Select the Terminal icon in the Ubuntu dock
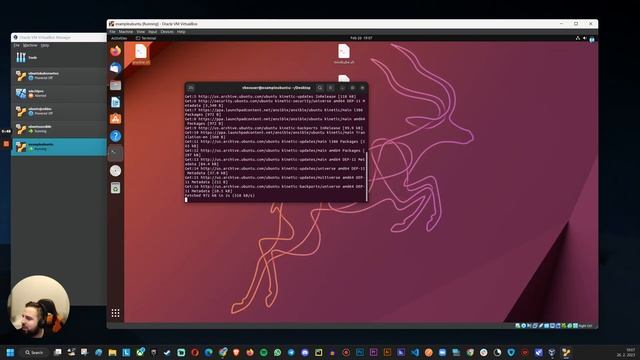Viewport: 640px width, 360px height. (x=116, y=153)
